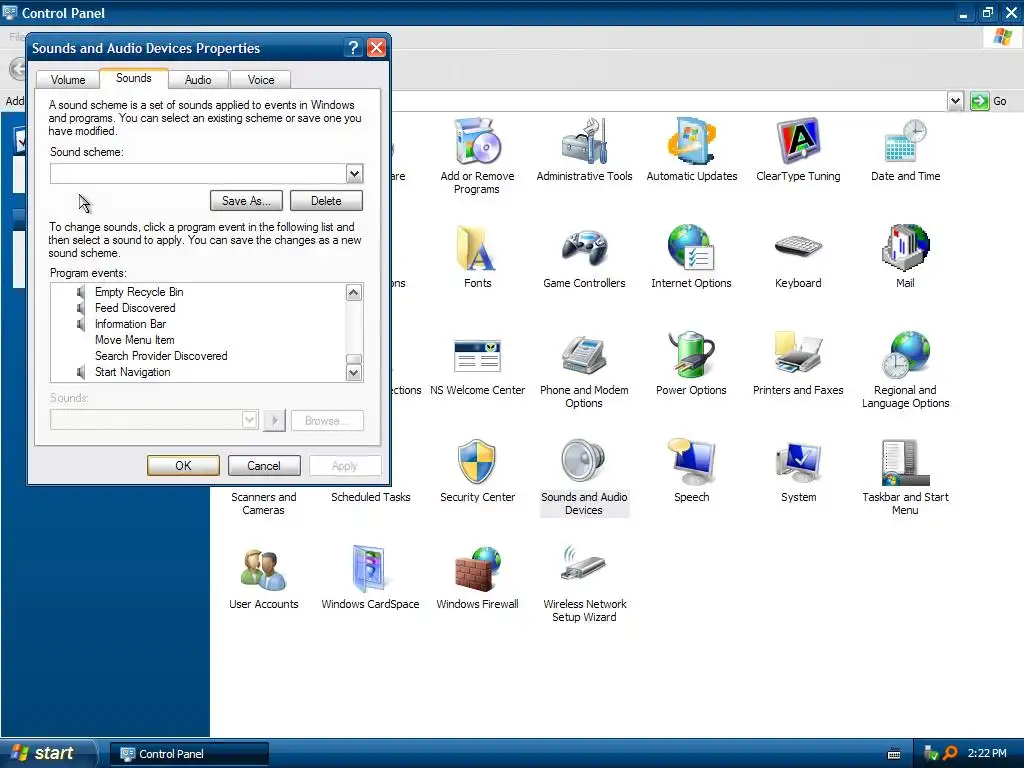Click program events scroll up arrow
1024x768 pixels.
click(353, 293)
